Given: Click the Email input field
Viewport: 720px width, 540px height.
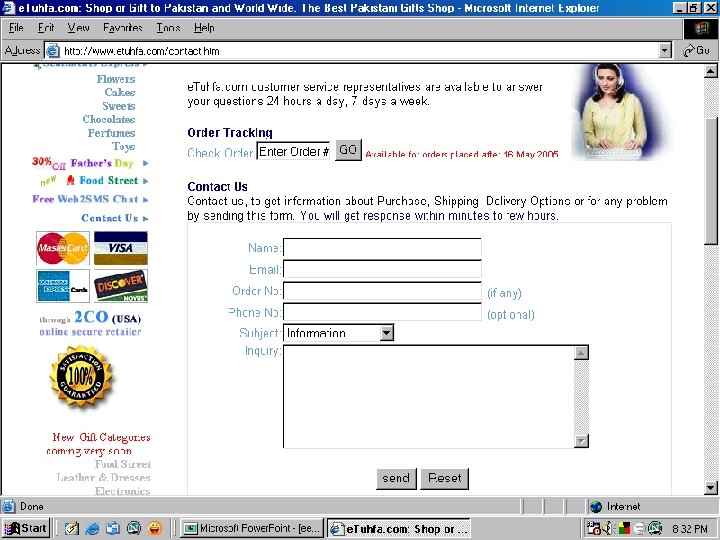Looking at the screenshot, I should (x=382, y=269).
